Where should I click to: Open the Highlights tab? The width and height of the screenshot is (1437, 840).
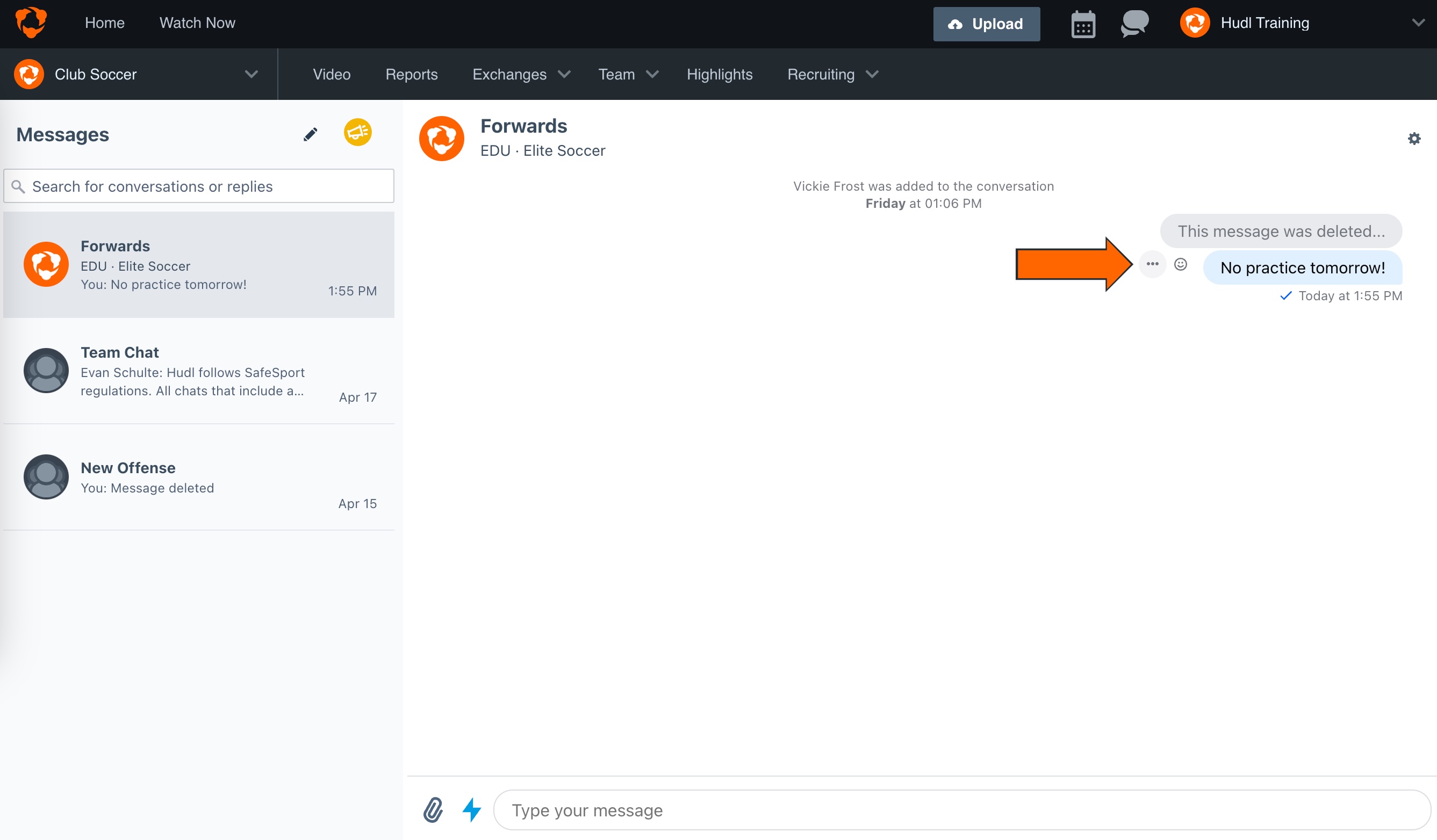pos(720,74)
